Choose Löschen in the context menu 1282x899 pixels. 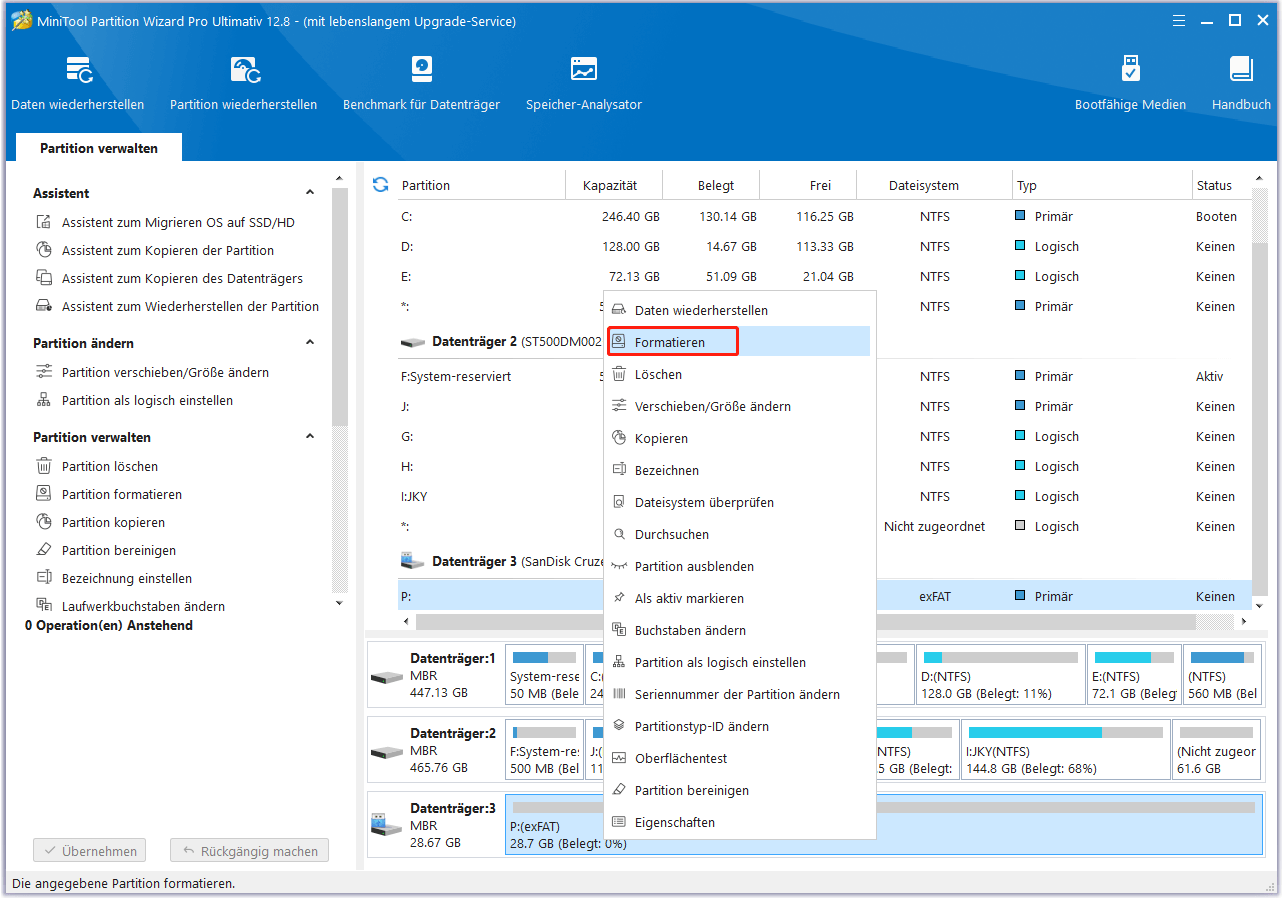pos(740,374)
